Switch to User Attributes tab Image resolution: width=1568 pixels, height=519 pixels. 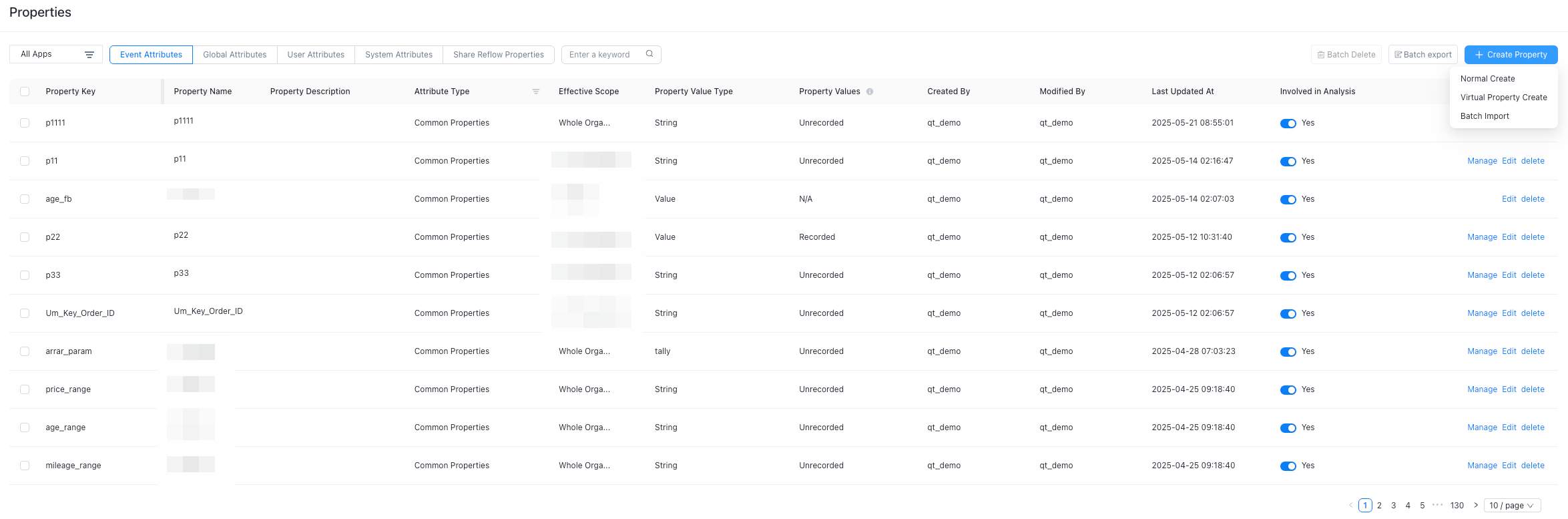pyautogui.click(x=316, y=55)
